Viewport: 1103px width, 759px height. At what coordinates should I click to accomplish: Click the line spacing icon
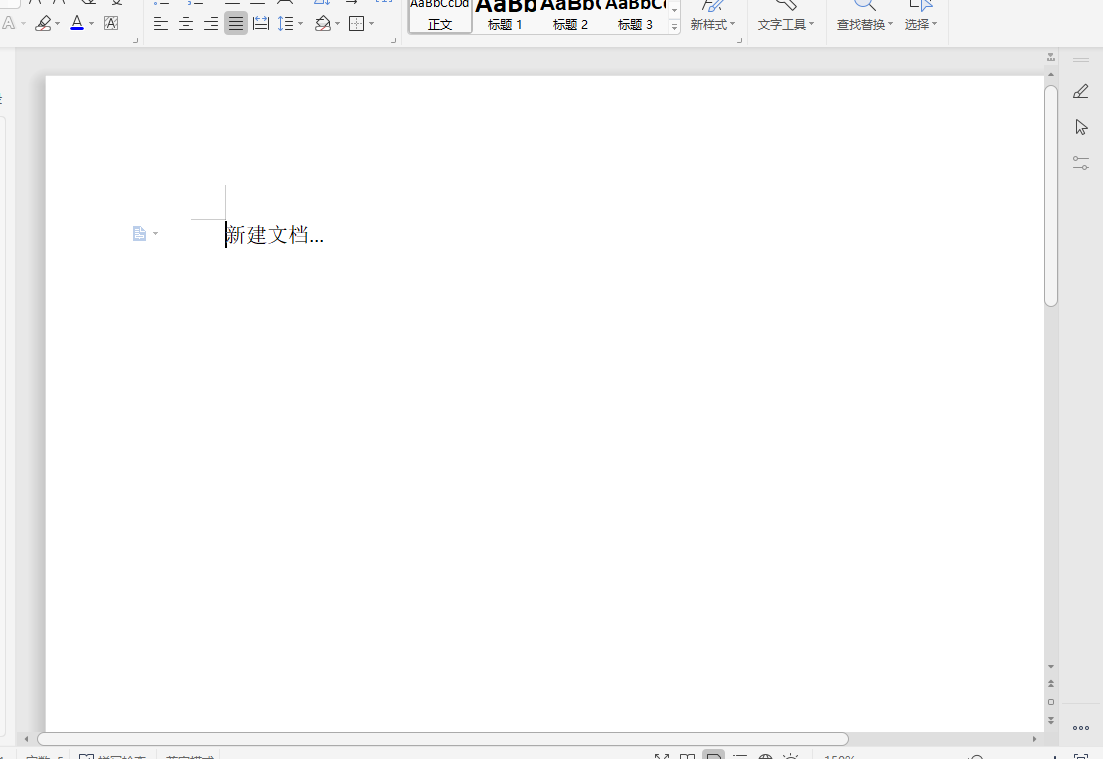click(x=285, y=24)
